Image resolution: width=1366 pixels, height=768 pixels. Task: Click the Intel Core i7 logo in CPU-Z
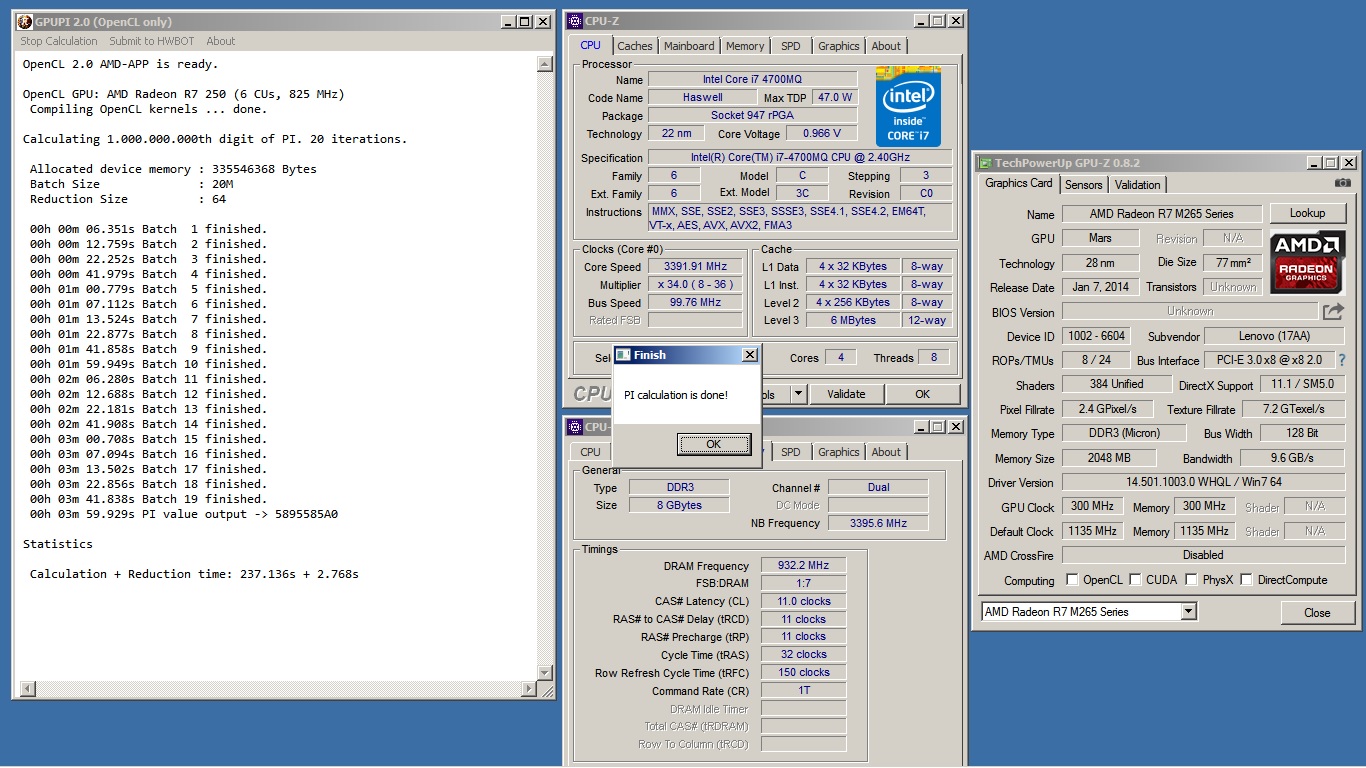click(x=908, y=106)
